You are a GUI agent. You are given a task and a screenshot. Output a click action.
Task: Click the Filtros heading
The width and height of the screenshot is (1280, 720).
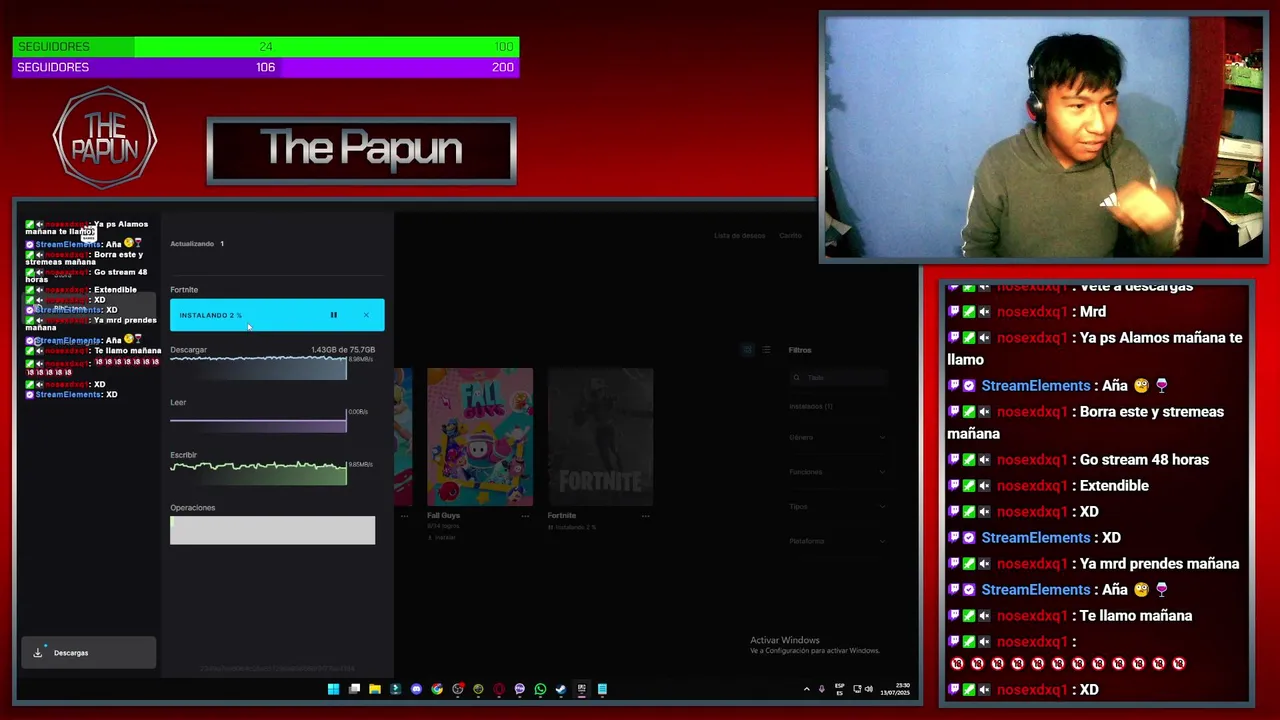coord(800,350)
